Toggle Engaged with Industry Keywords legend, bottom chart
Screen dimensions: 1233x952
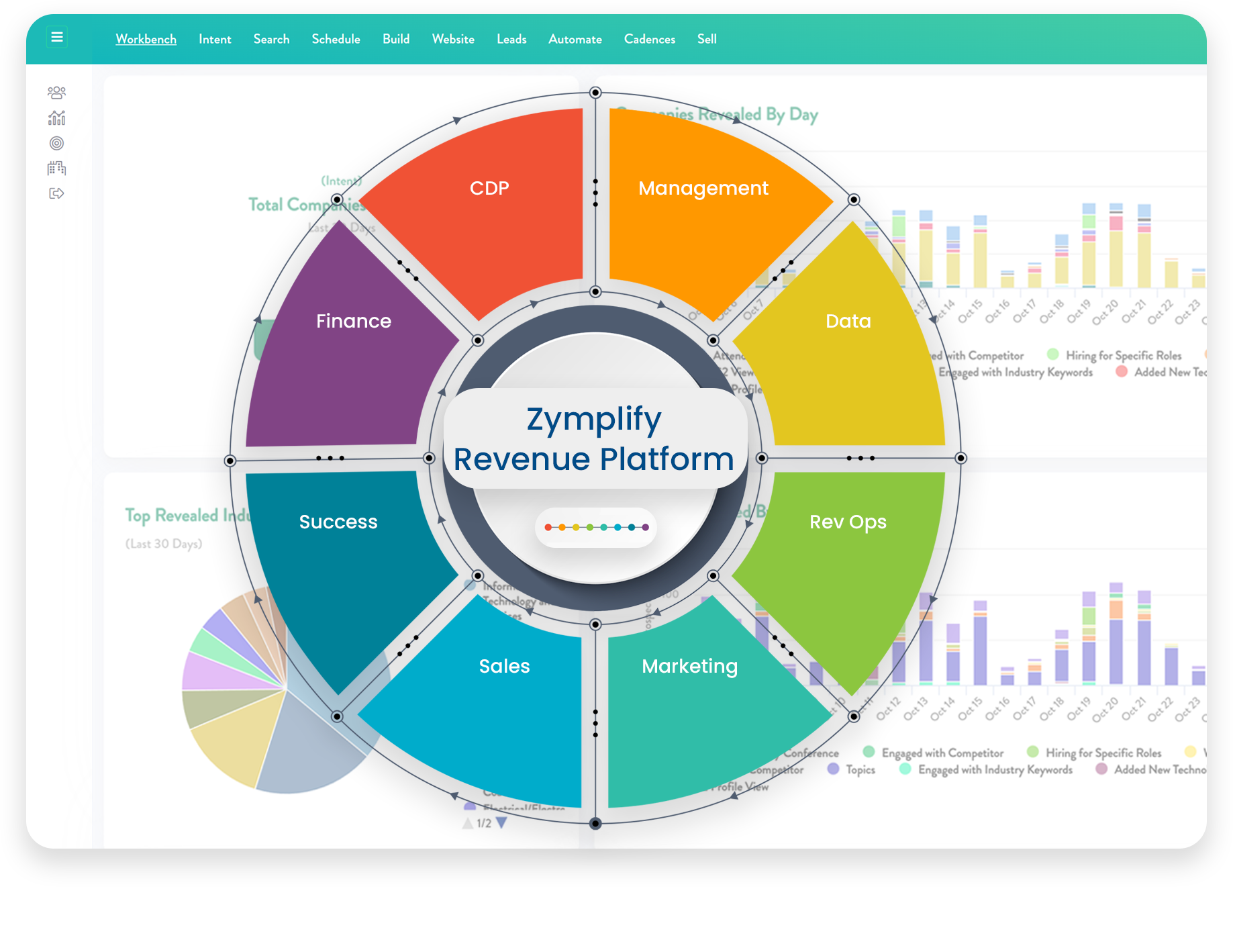pos(986,769)
